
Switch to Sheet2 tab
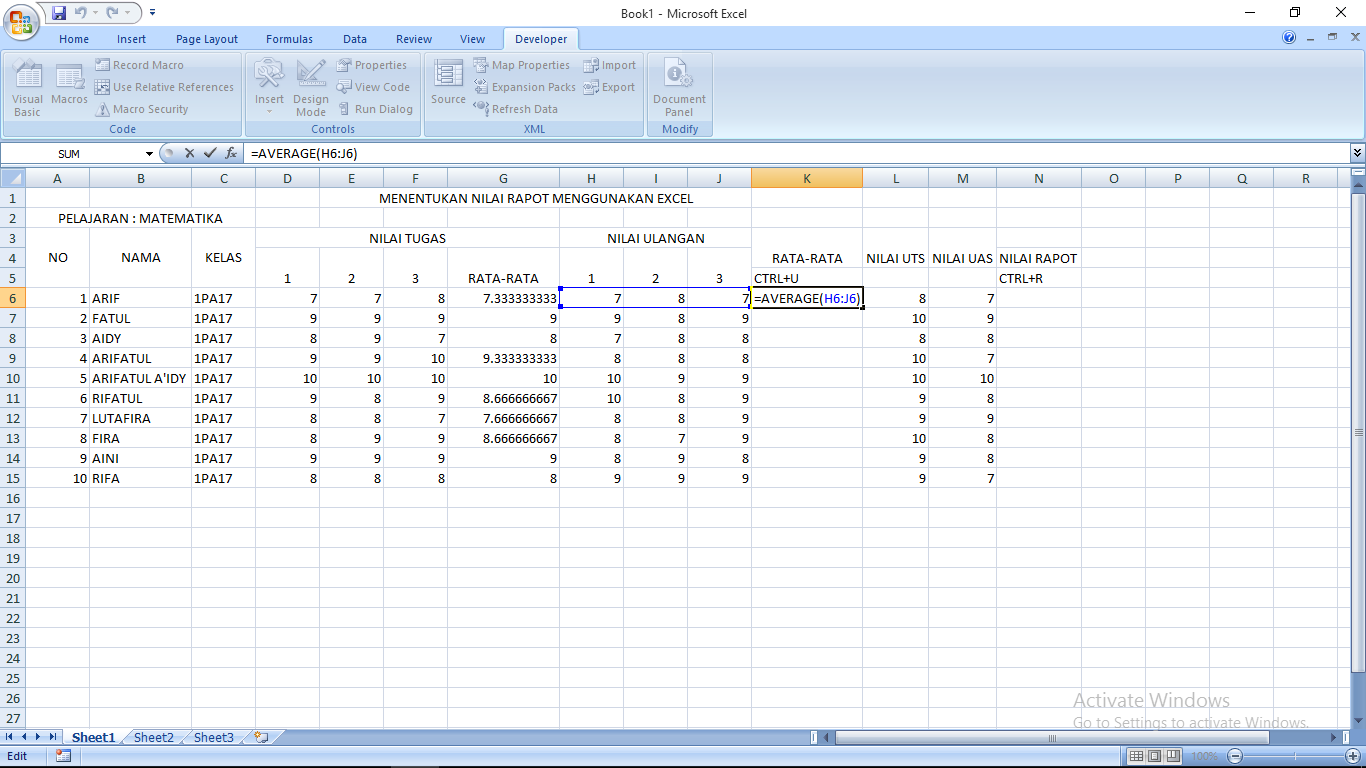[x=154, y=737]
